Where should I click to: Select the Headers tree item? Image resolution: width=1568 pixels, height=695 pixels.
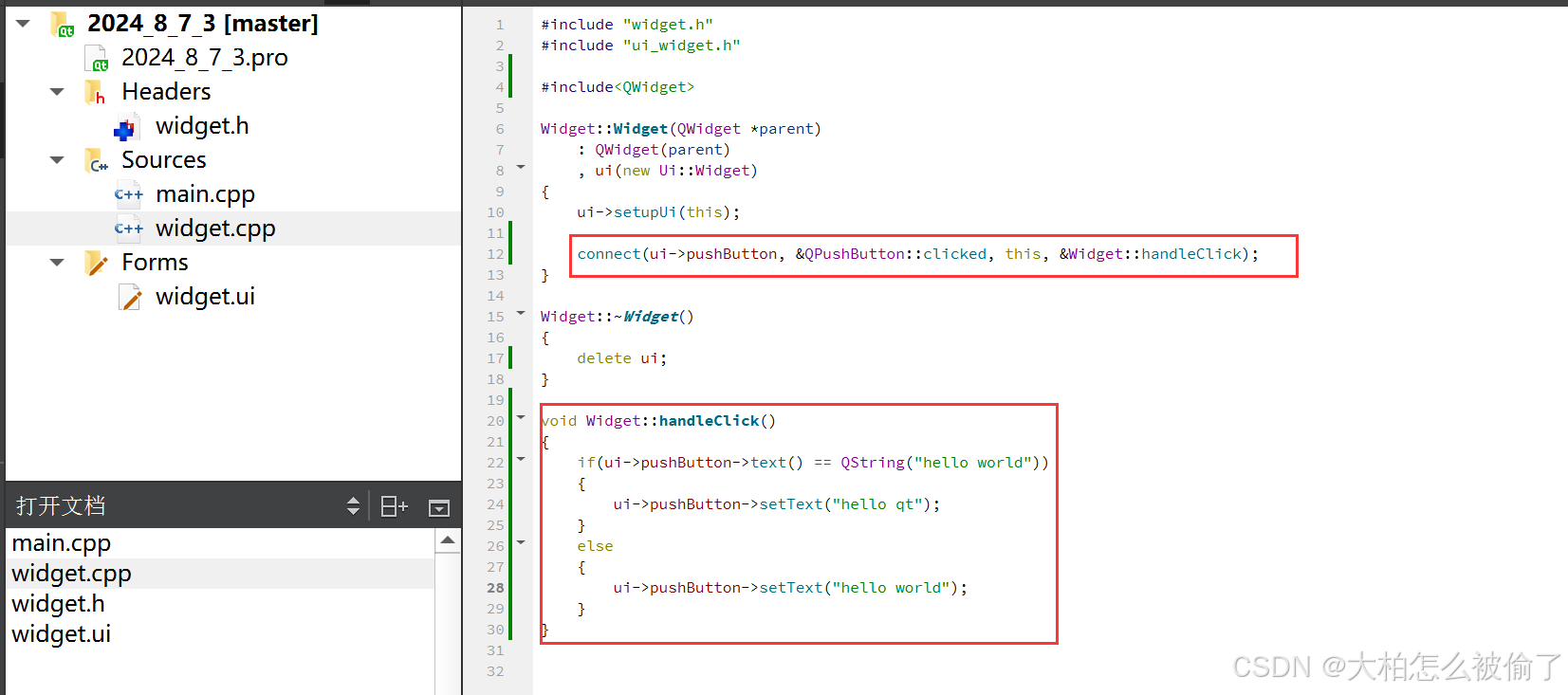(x=166, y=92)
